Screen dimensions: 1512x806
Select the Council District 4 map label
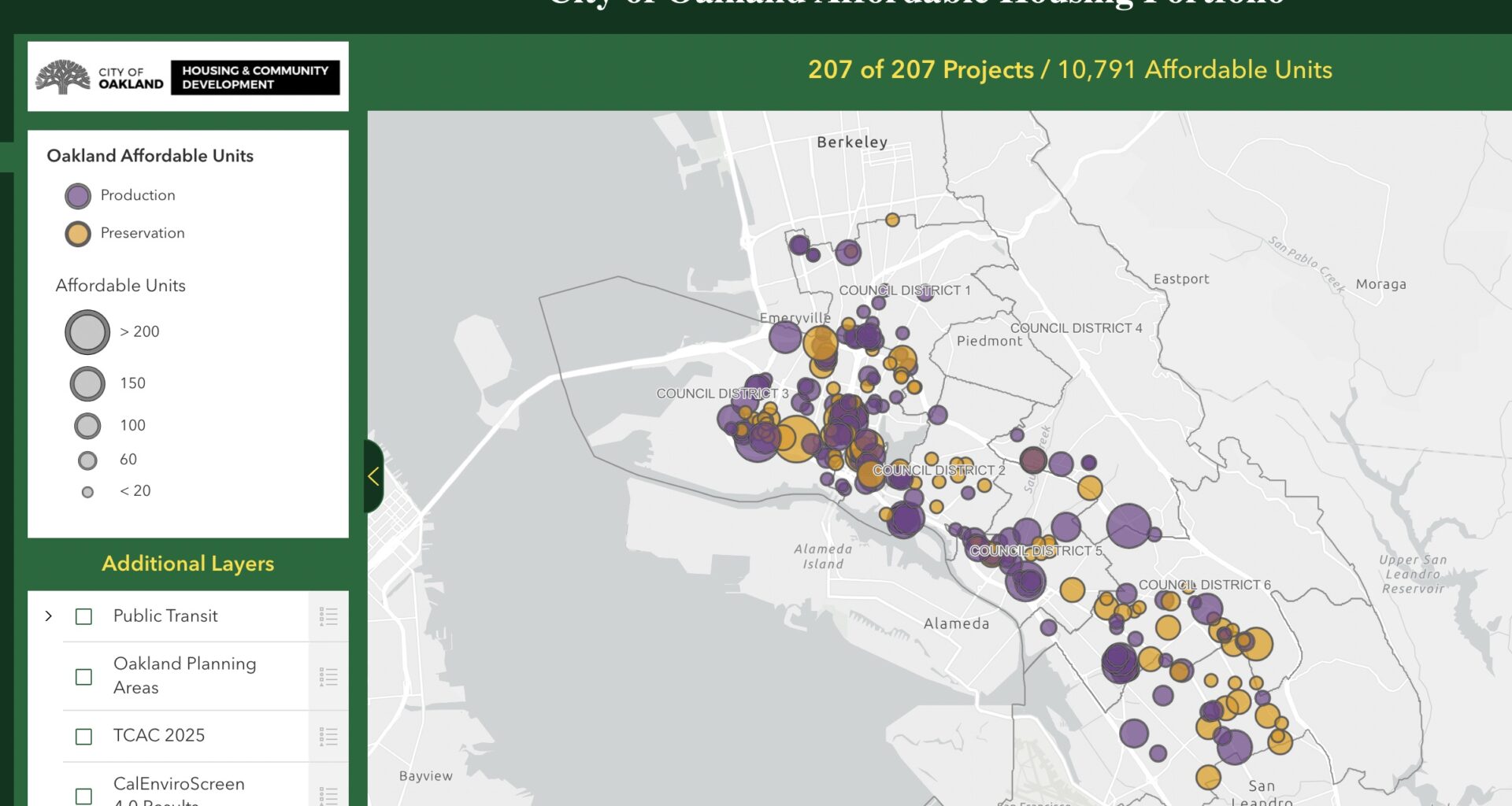point(1076,328)
